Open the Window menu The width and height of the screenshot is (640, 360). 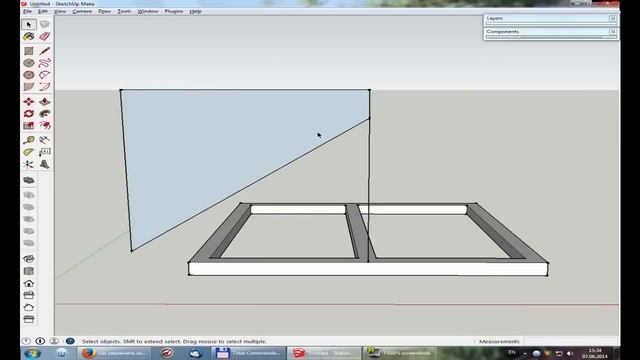(148, 11)
